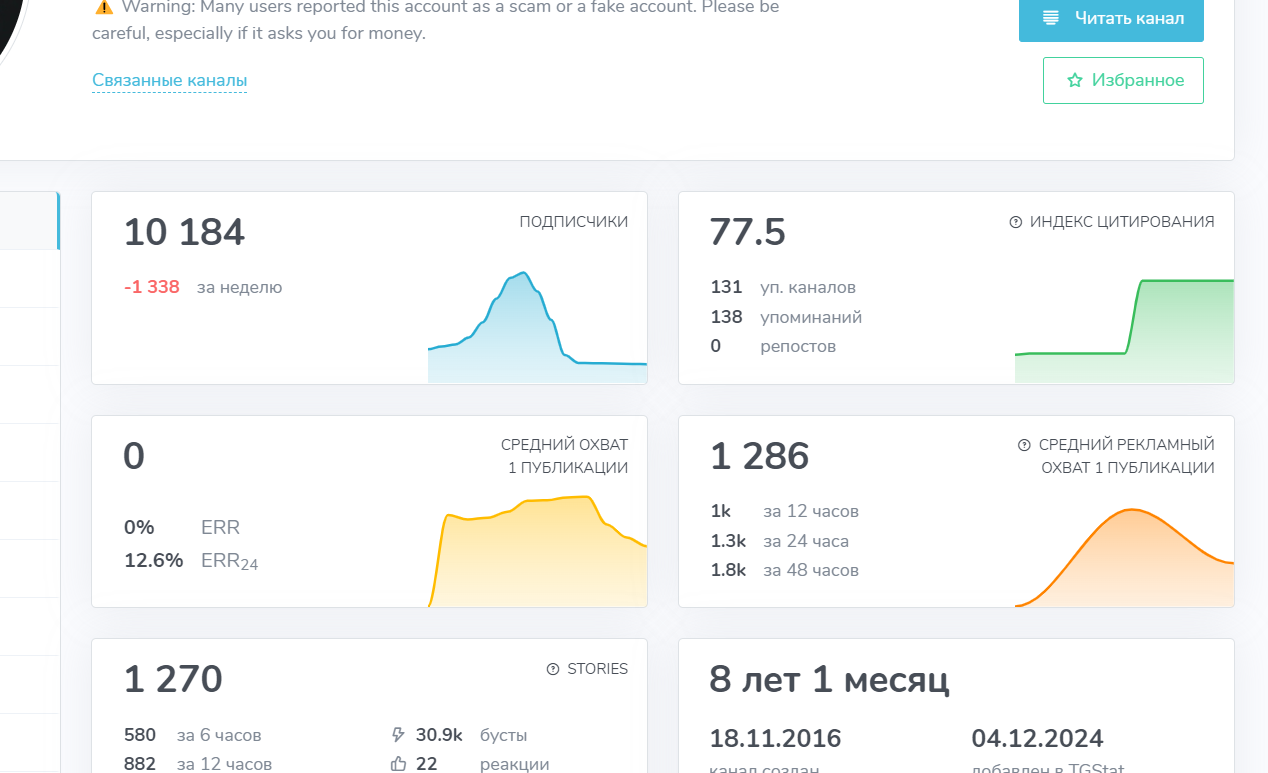Click the 12.6% ERR24 value

tap(154, 560)
